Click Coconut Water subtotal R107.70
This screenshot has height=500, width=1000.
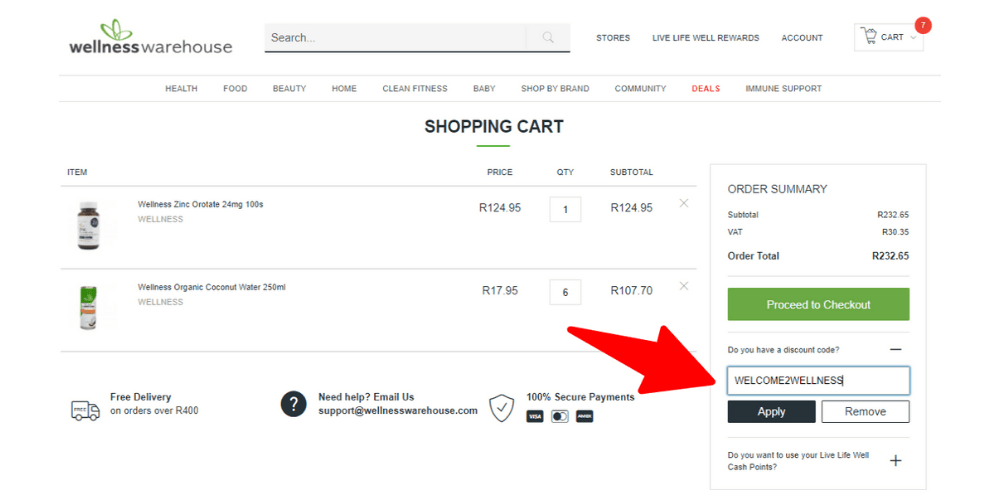pyautogui.click(x=631, y=290)
